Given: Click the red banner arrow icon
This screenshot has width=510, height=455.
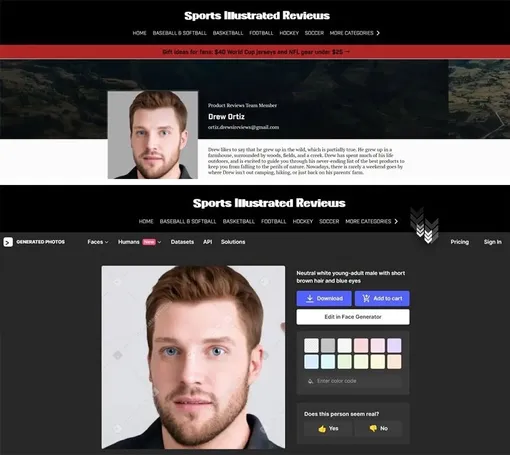Looking at the screenshot, I should (347, 52).
